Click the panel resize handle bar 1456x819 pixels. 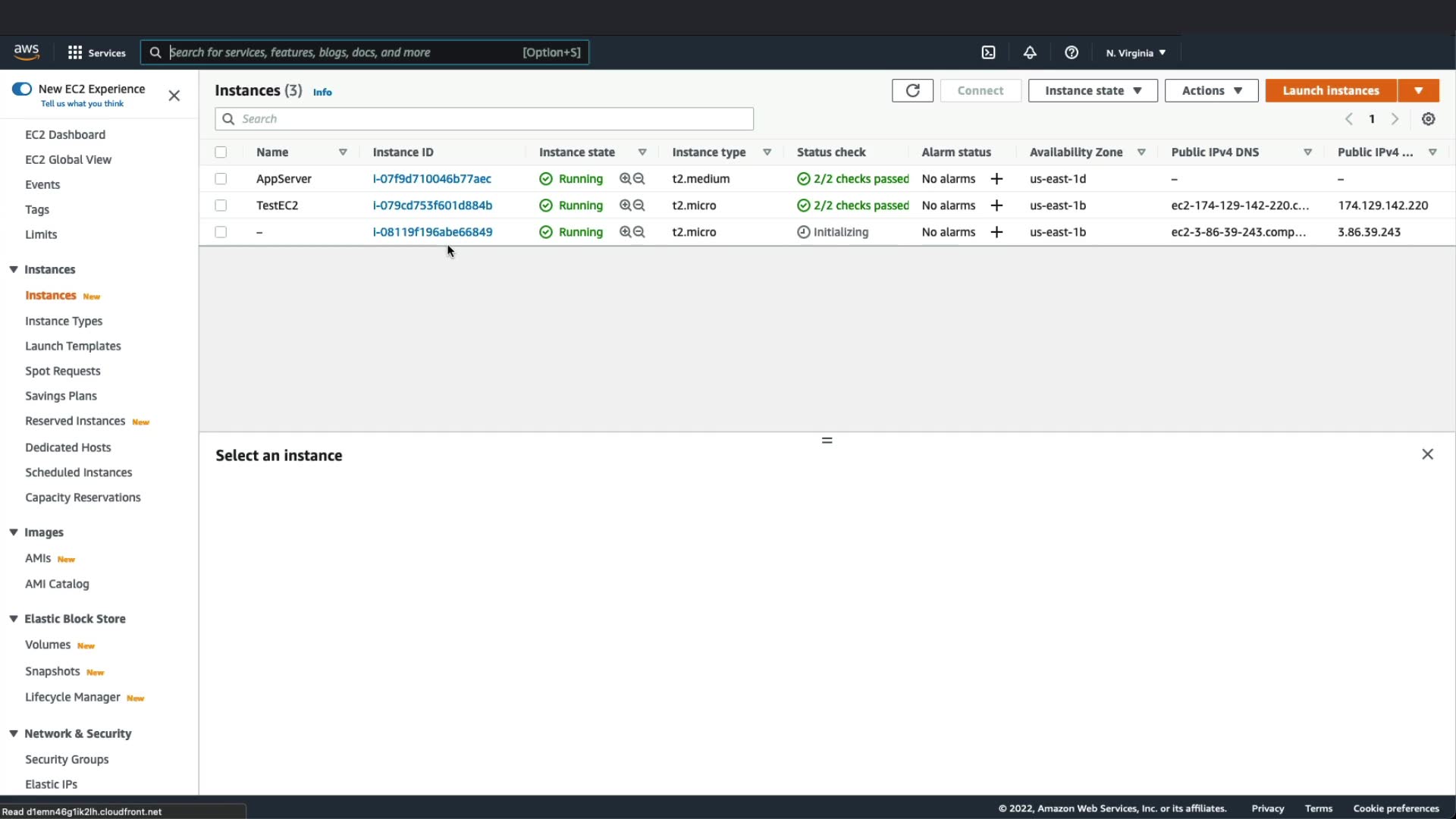pos(827,440)
